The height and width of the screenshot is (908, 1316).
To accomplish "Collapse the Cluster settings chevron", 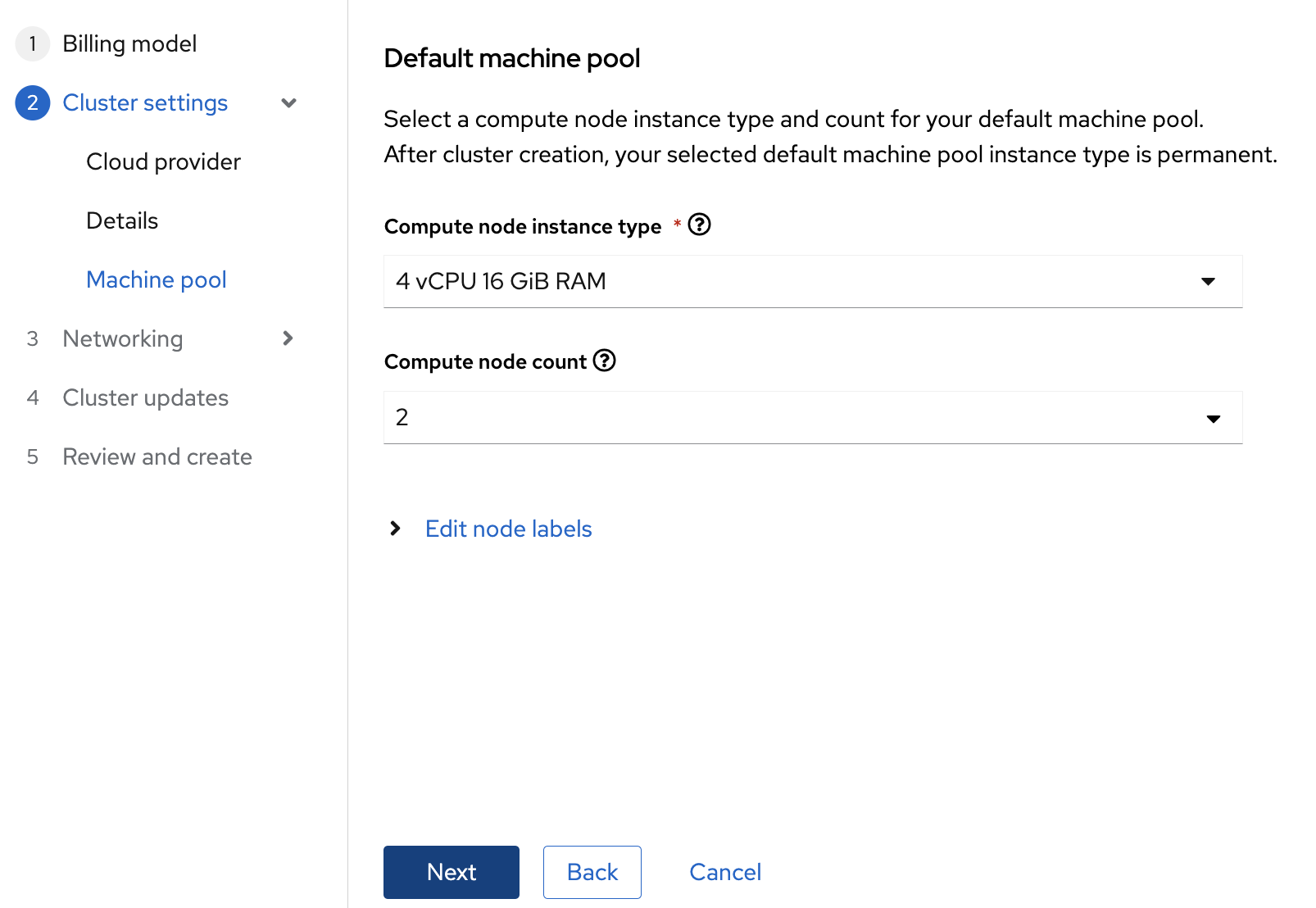I will point(288,103).
